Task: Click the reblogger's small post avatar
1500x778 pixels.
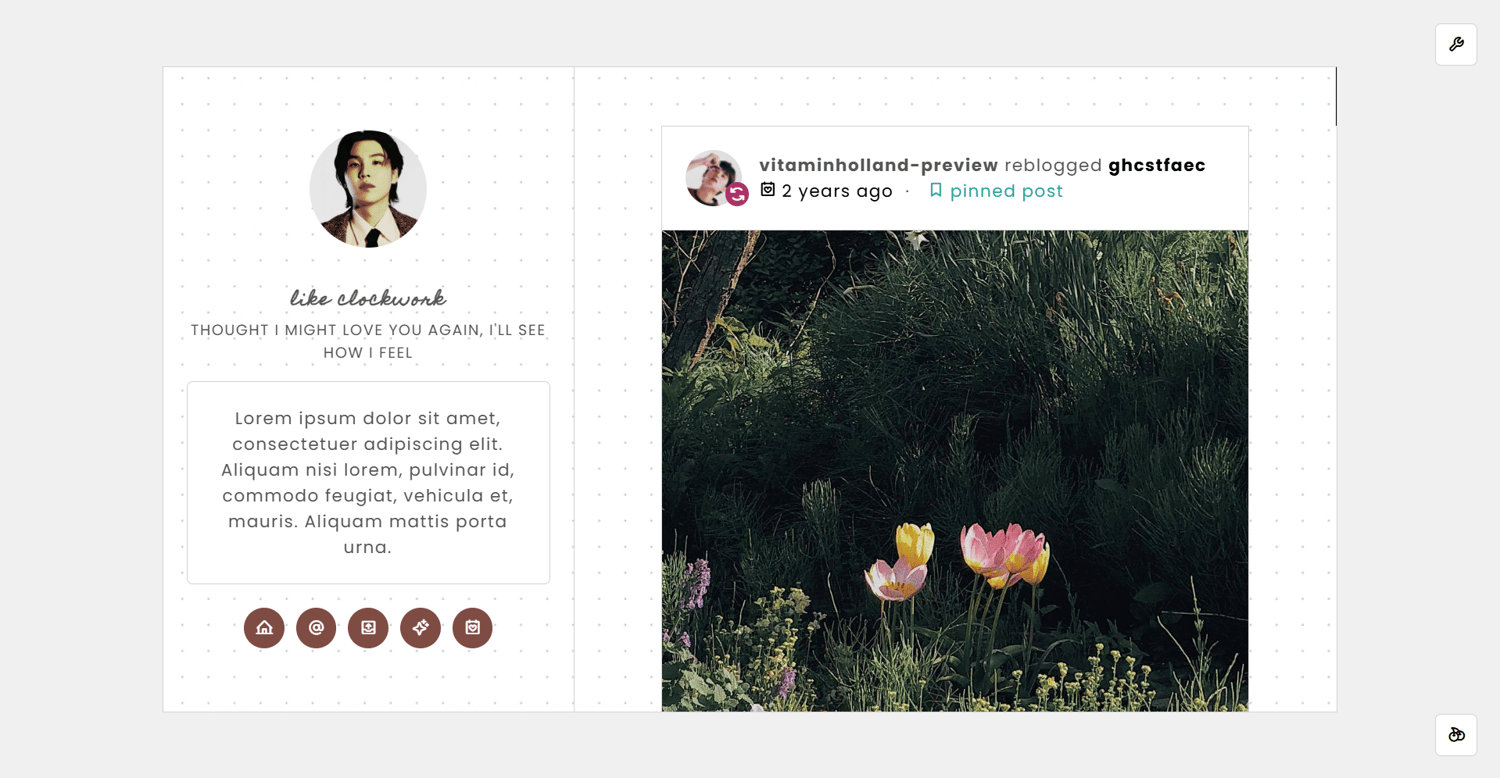Action: tap(712, 178)
